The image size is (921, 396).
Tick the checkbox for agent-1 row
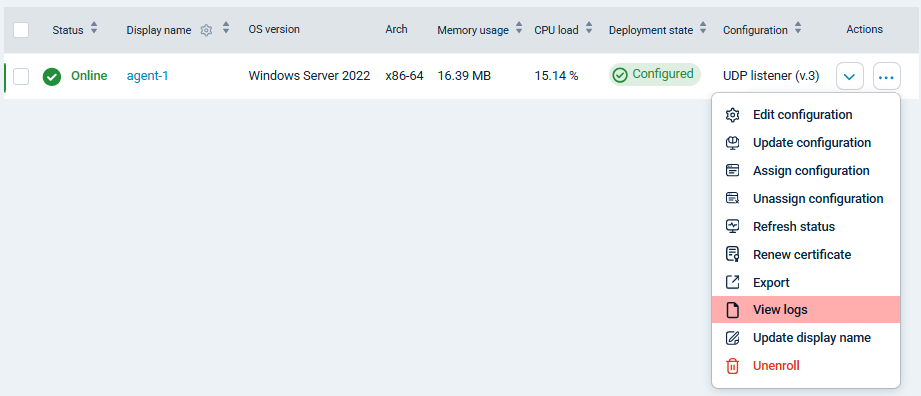(x=21, y=76)
